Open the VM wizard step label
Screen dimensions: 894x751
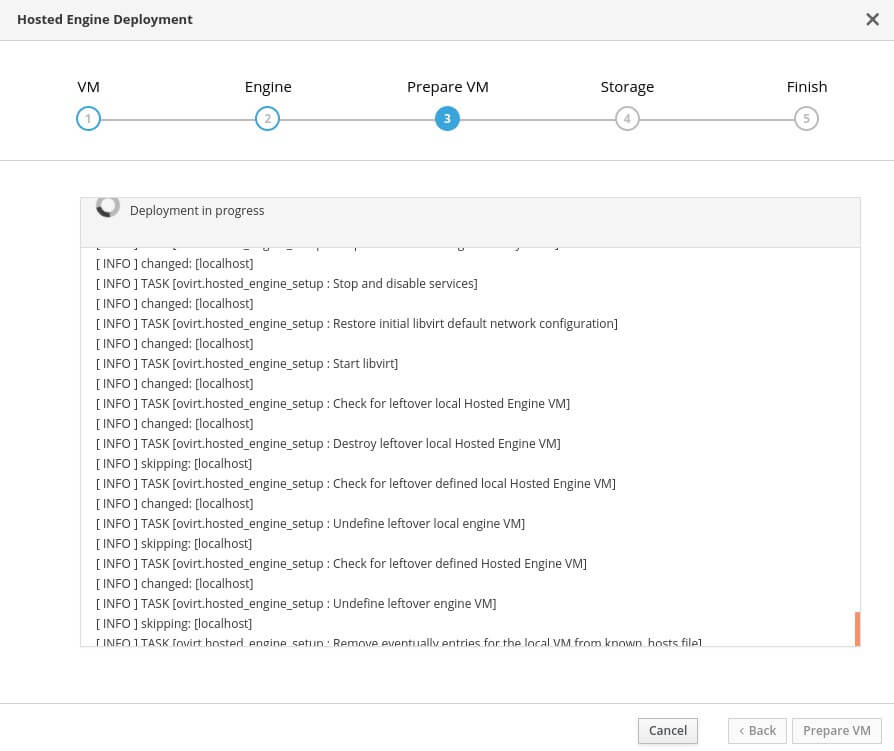pyautogui.click(x=88, y=87)
